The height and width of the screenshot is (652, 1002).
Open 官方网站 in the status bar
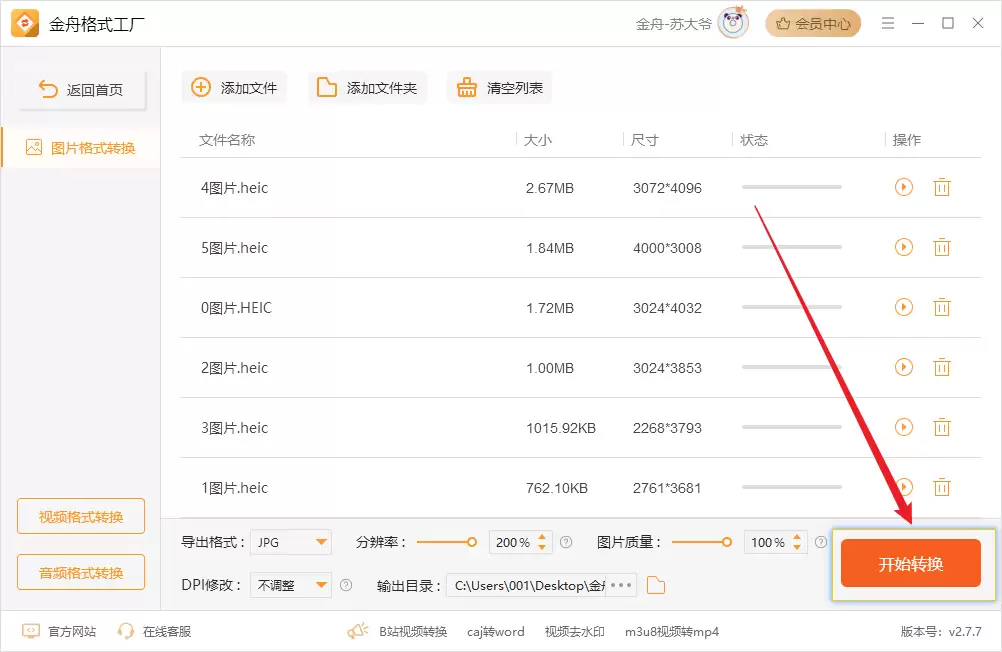click(59, 632)
